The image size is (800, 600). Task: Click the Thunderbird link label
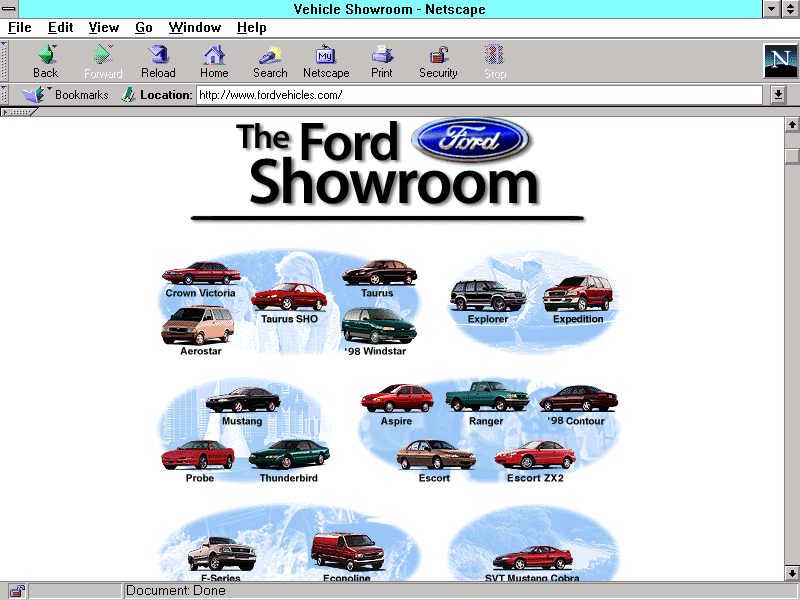pos(289,478)
